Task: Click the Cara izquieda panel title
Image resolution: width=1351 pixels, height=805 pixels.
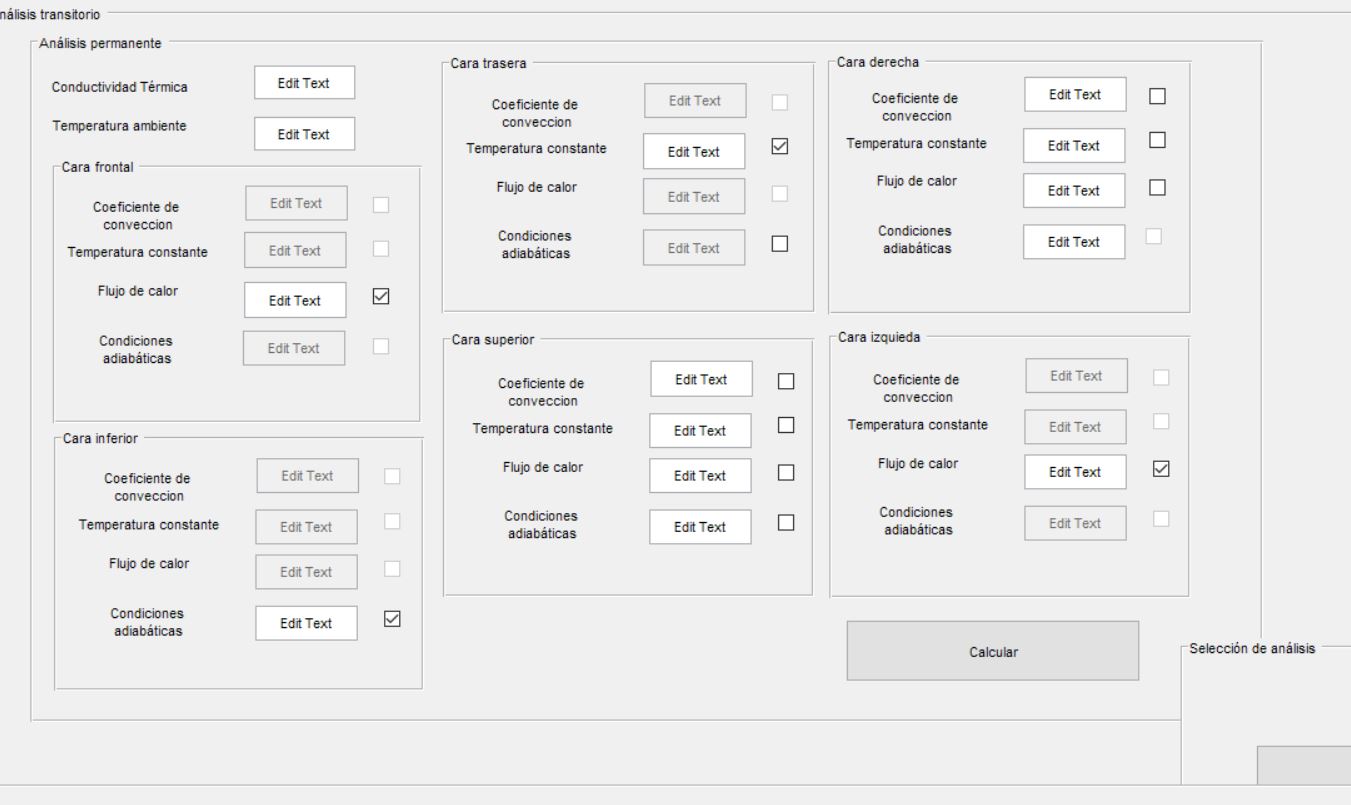Action: [x=880, y=337]
